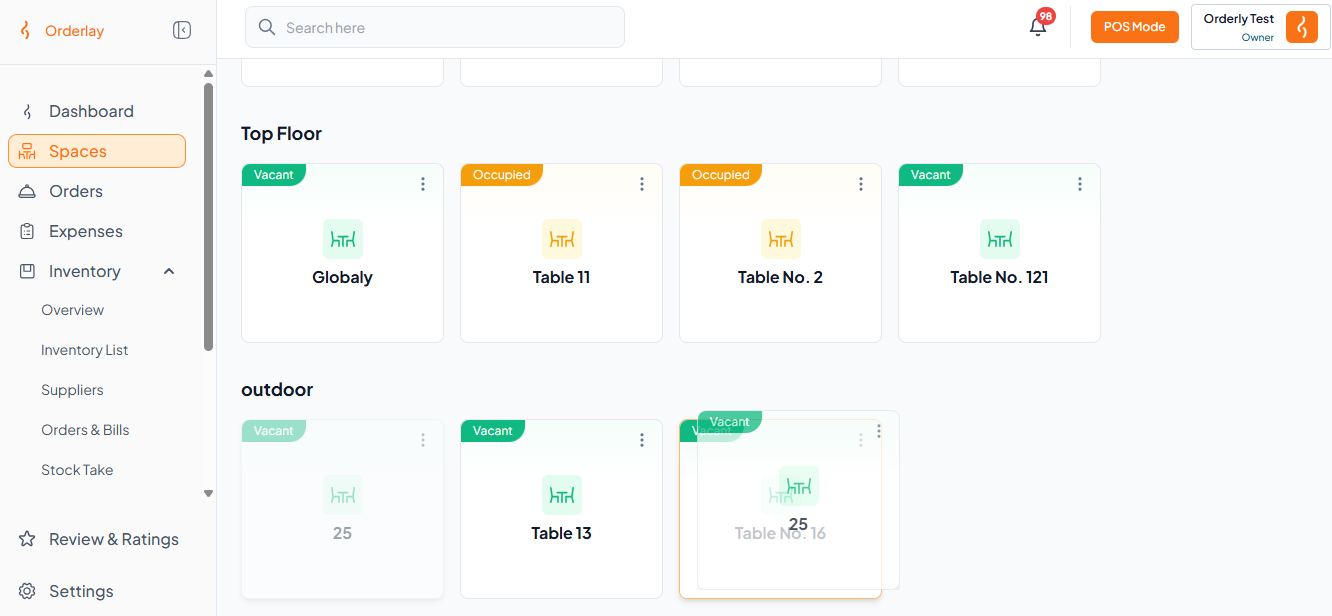Click the sidebar scroll up arrow
This screenshot has width=1332, height=616.
click(x=208, y=74)
